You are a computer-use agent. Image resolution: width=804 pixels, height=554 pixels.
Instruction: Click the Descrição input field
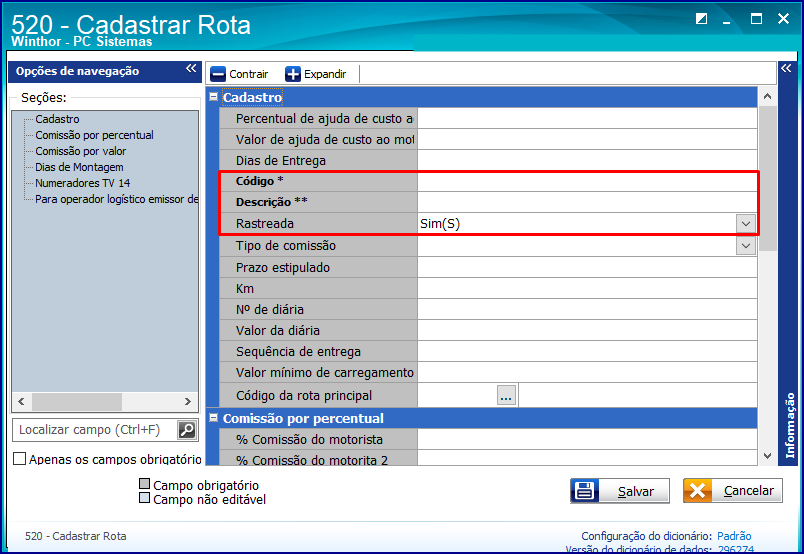(x=587, y=202)
